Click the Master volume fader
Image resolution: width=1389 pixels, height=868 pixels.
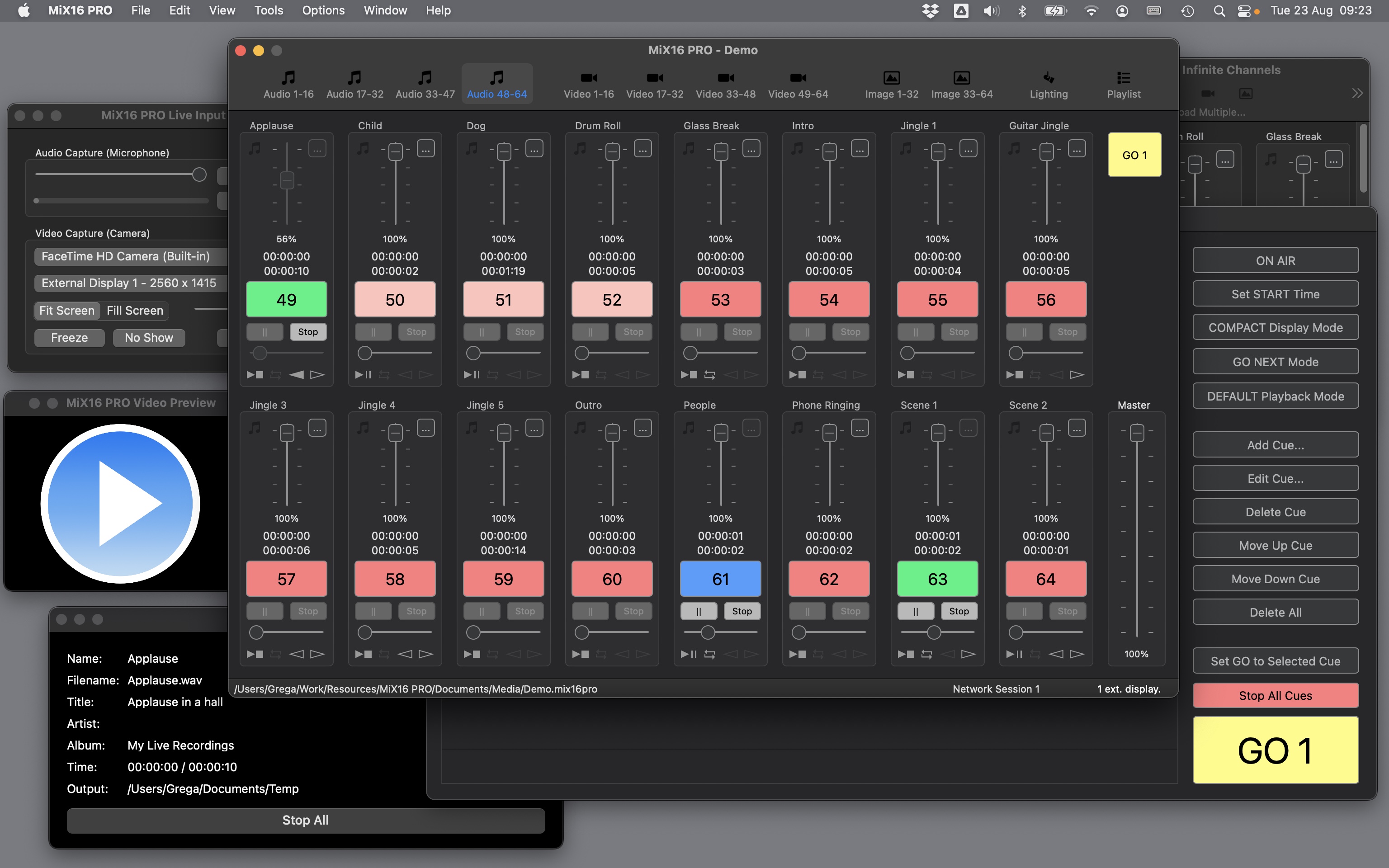pyautogui.click(x=1136, y=433)
